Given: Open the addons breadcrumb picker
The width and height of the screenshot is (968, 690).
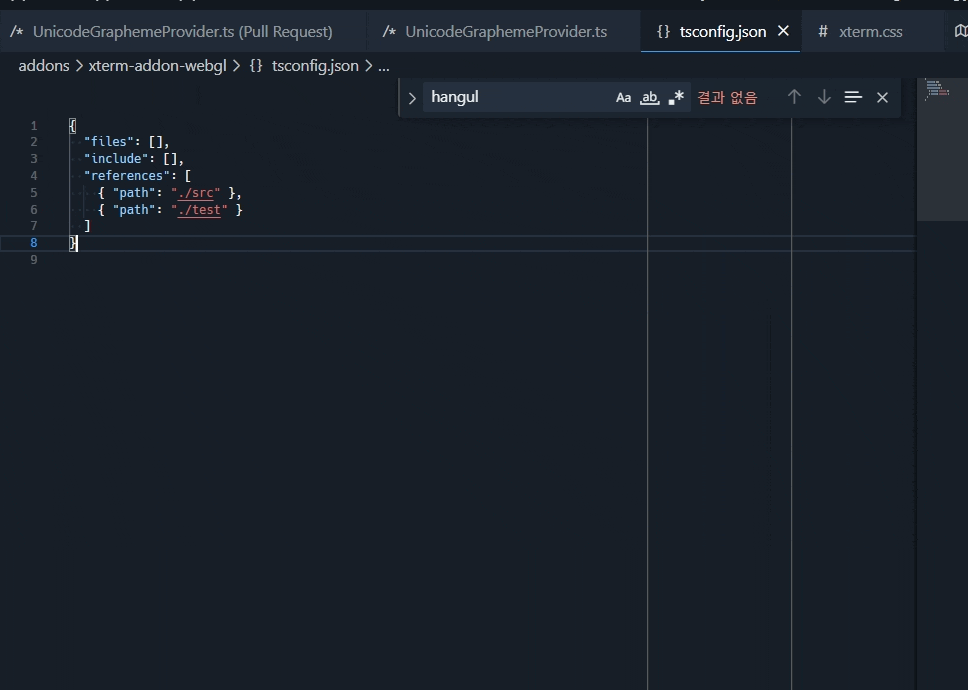Looking at the screenshot, I should click(44, 65).
